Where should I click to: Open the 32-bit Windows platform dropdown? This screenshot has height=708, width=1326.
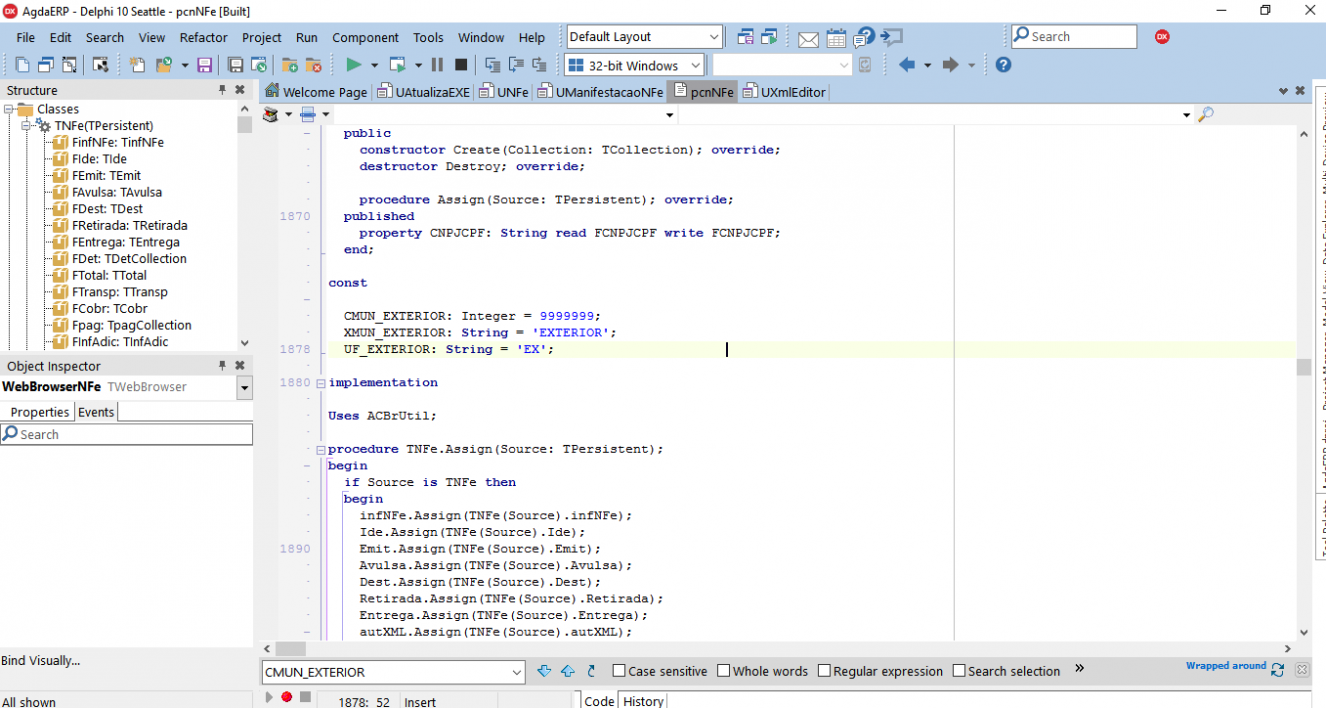pos(634,66)
